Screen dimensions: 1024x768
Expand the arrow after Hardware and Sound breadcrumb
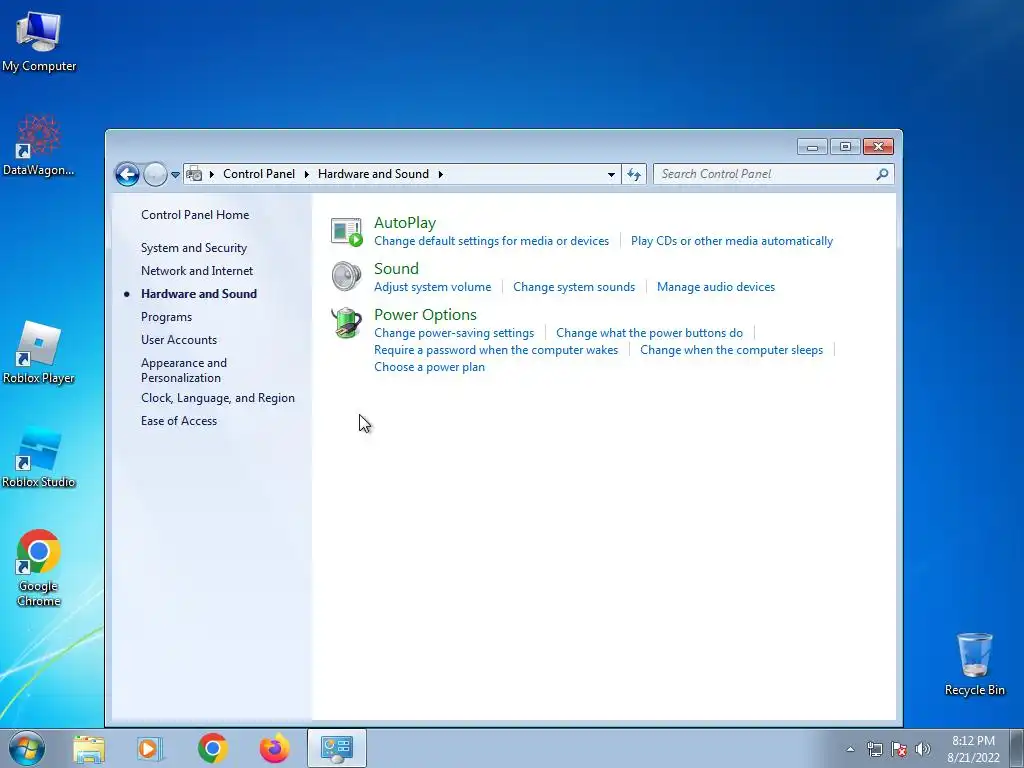click(x=441, y=174)
